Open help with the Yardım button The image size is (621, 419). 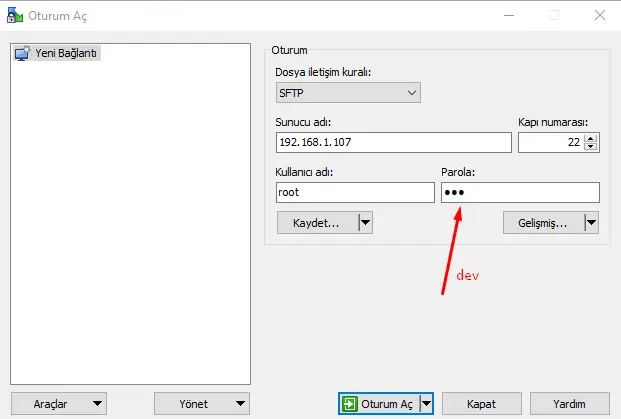569,404
